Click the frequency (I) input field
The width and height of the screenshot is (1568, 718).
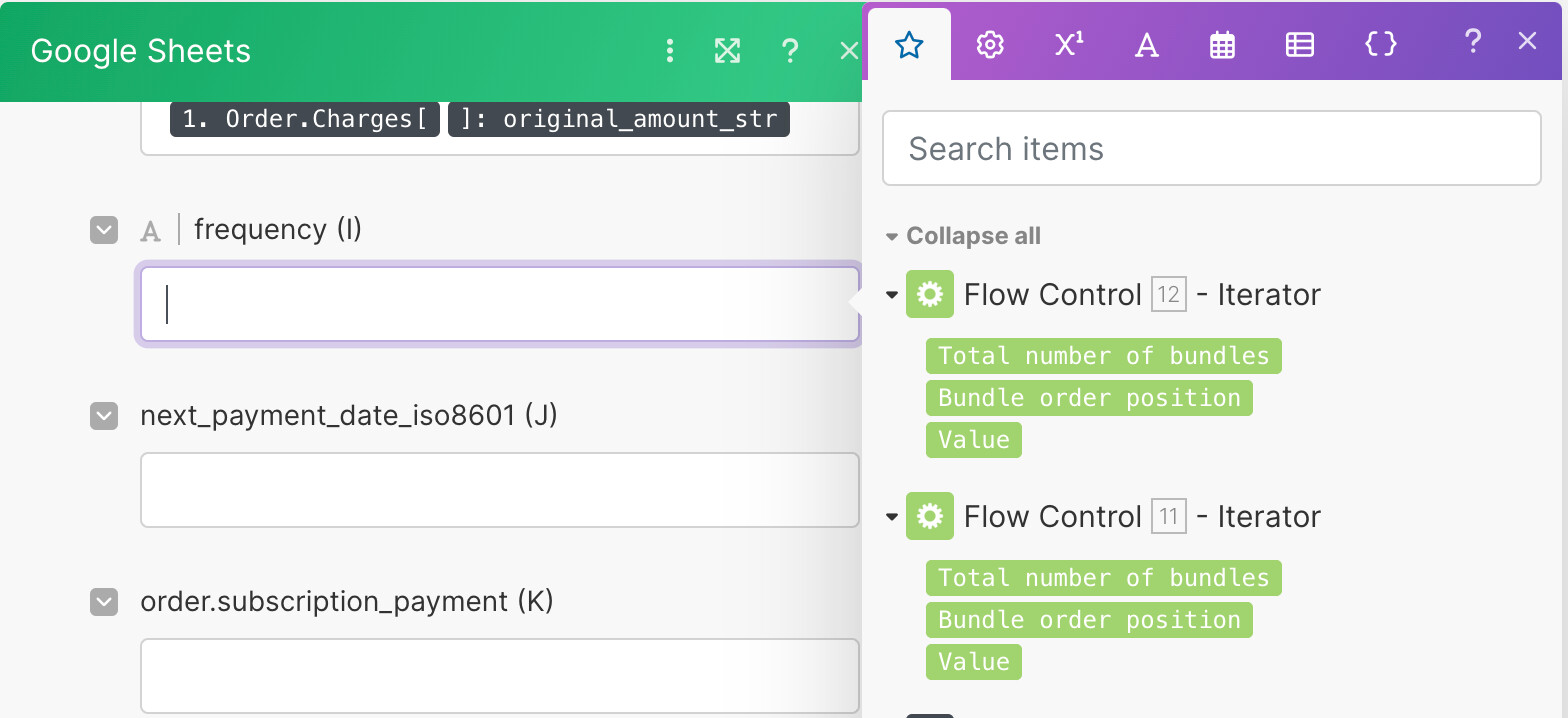[x=500, y=304]
